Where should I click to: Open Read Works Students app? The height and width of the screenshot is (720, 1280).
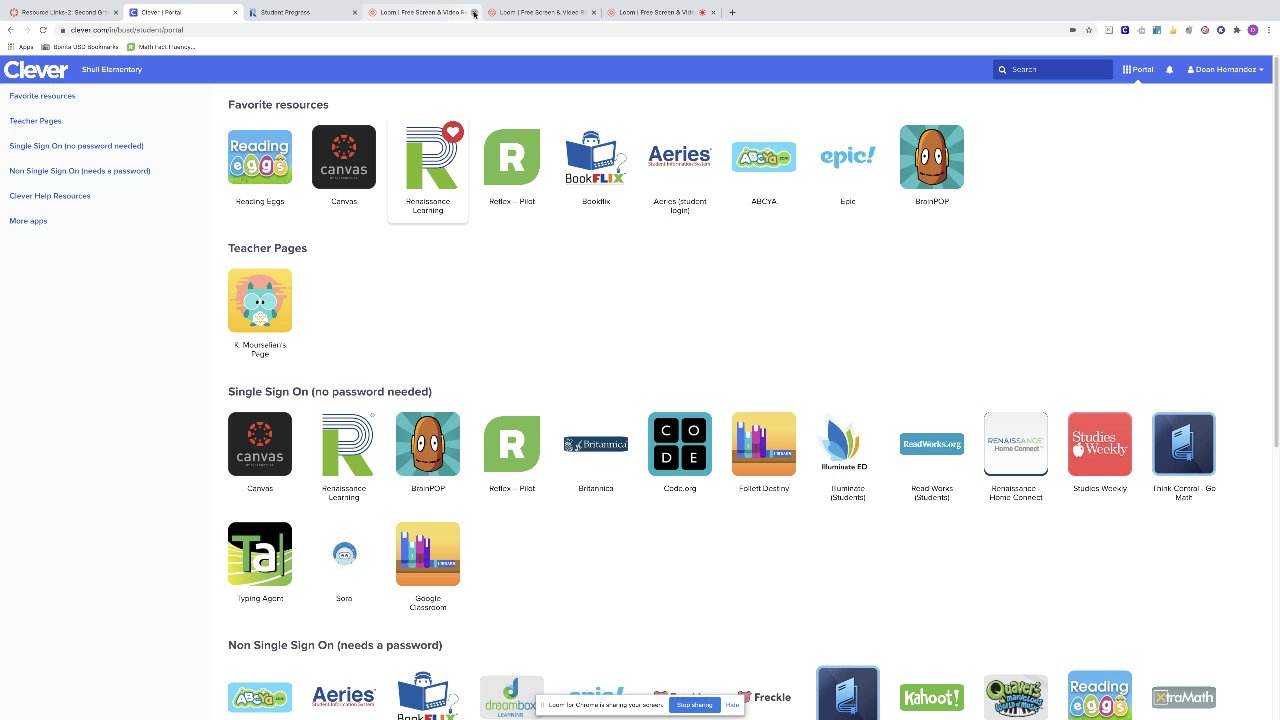932,444
